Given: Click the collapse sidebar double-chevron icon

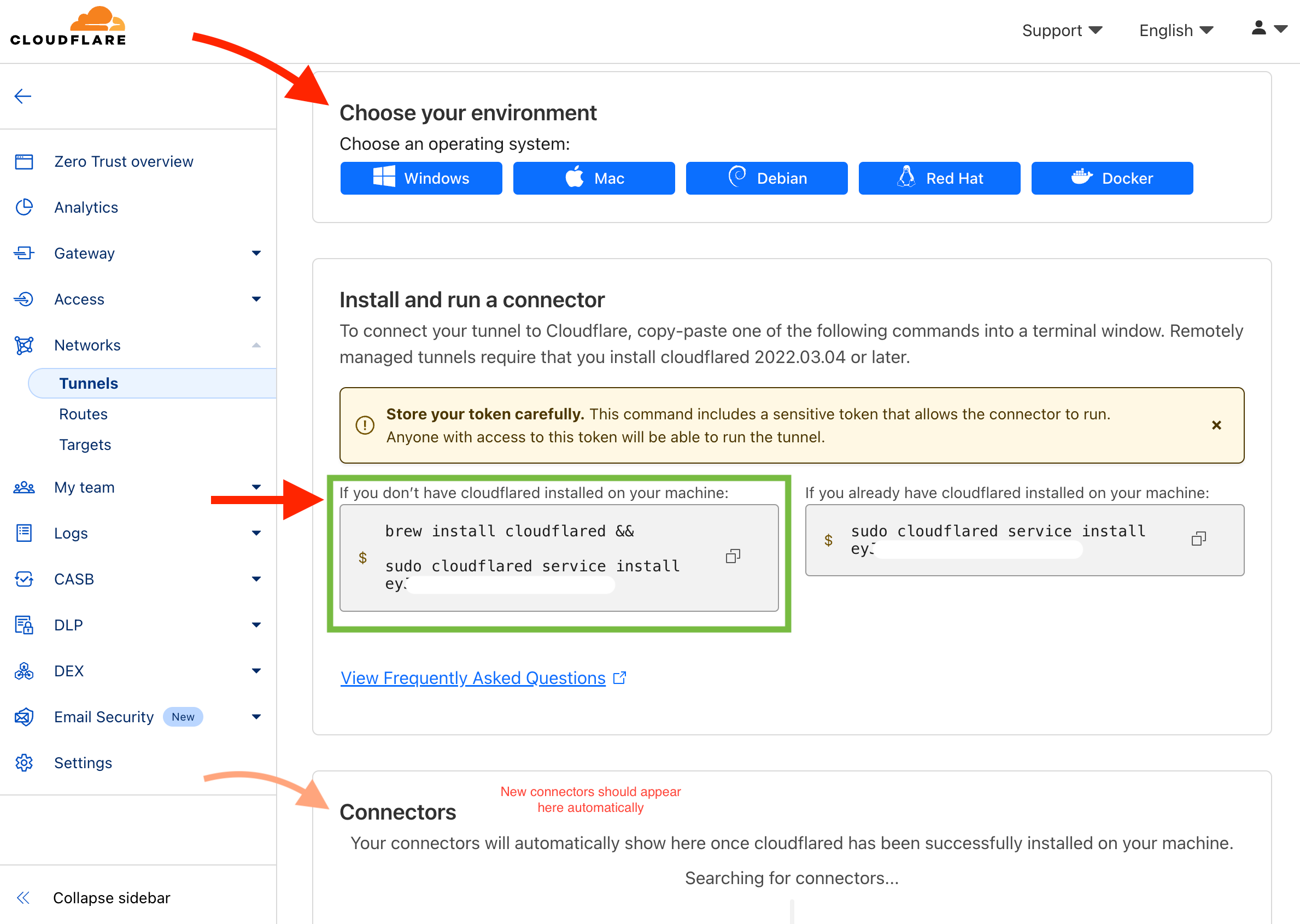Looking at the screenshot, I should (24, 897).
